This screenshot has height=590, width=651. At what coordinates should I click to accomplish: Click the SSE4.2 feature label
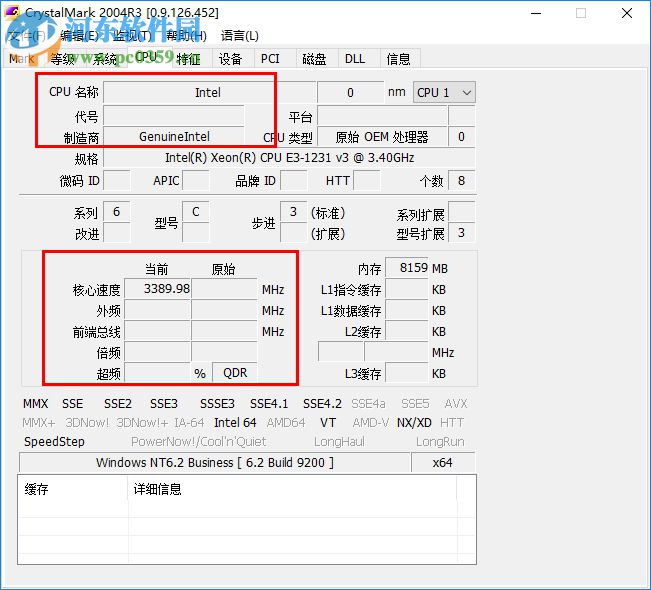322,404
